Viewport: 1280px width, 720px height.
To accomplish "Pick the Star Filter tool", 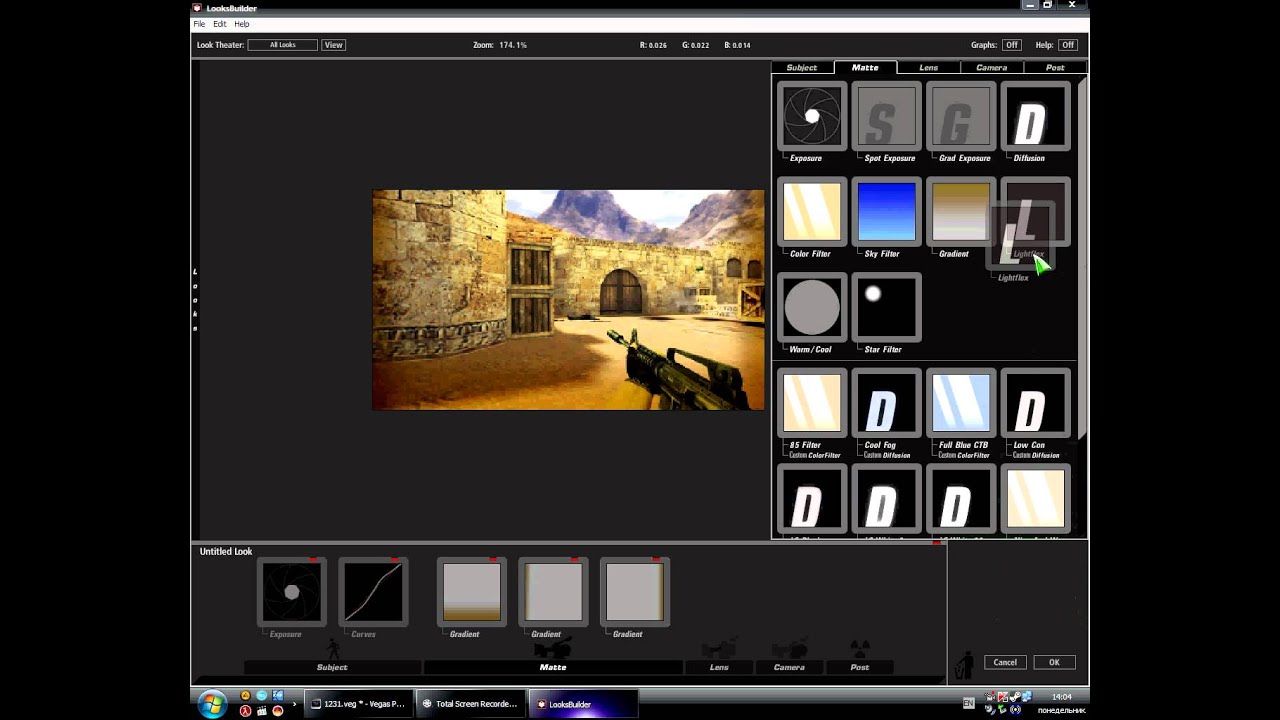I will point(886,308).
